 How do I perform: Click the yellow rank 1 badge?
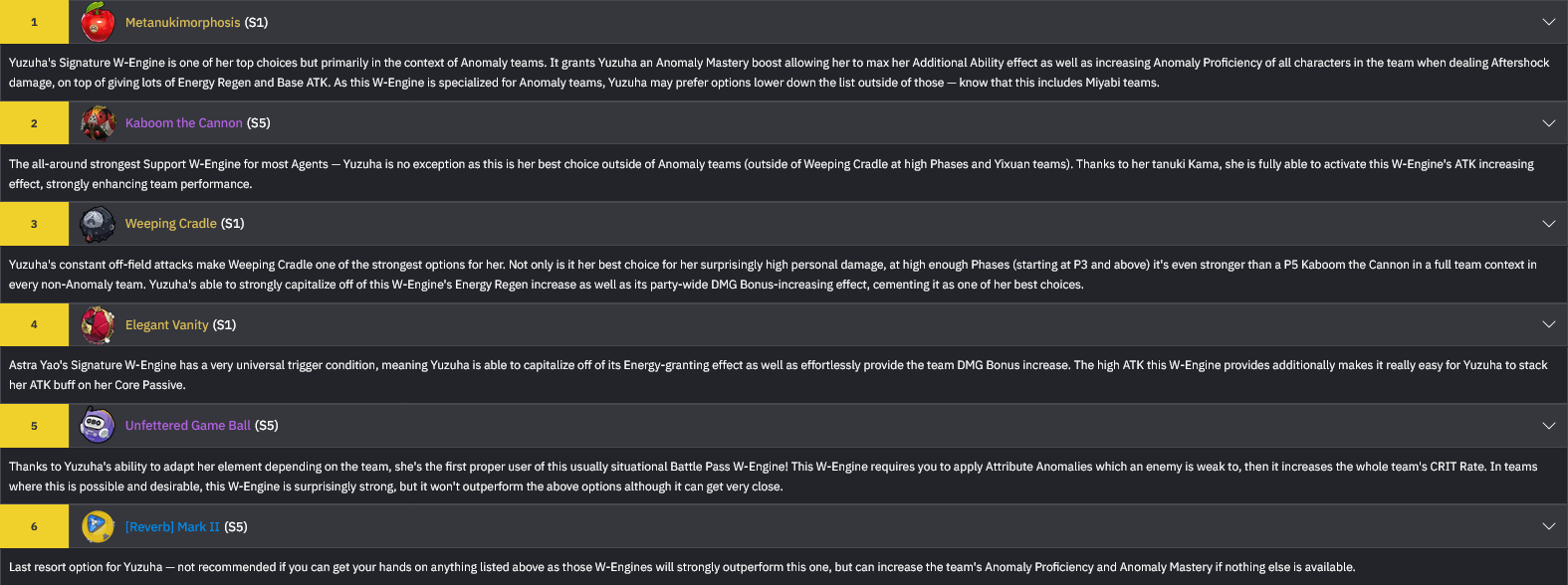click(x=34, y=22)
